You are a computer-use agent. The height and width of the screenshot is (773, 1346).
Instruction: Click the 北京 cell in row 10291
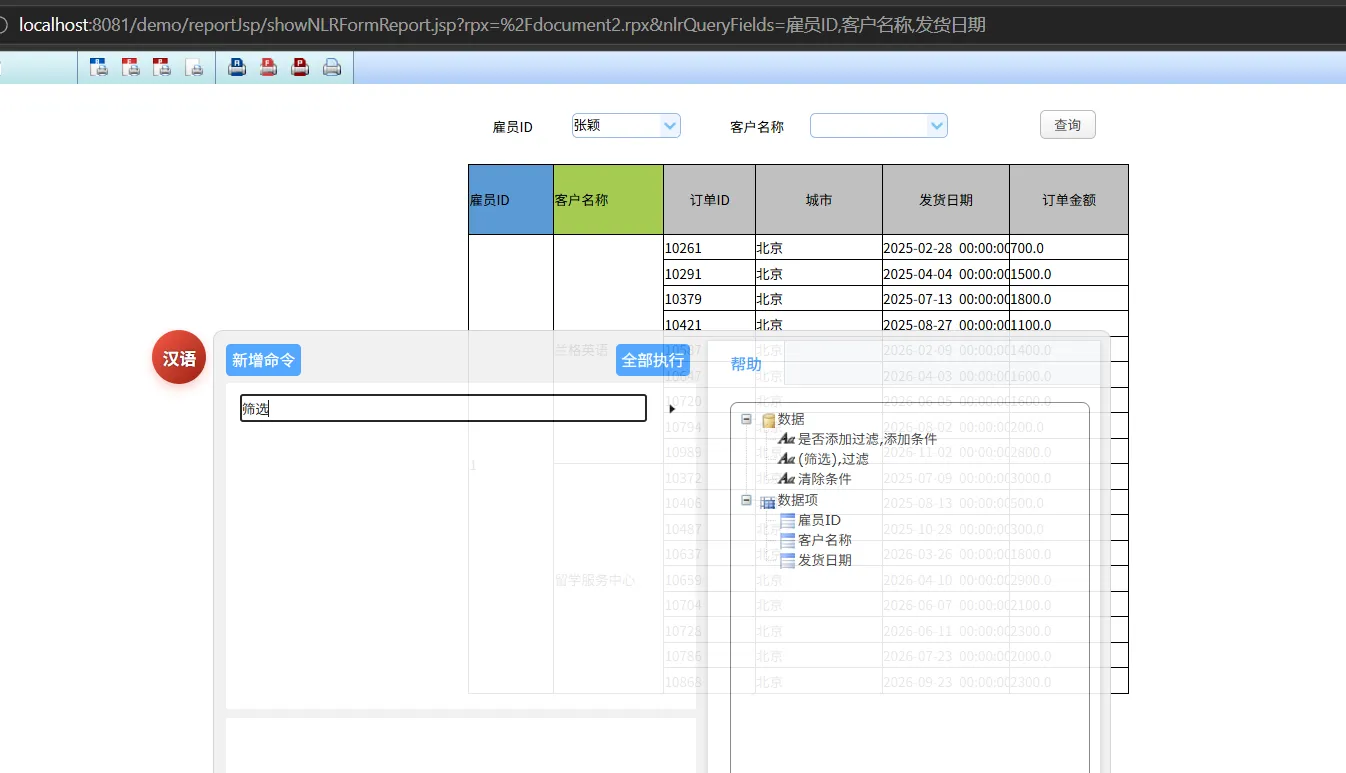pos(819,273)
